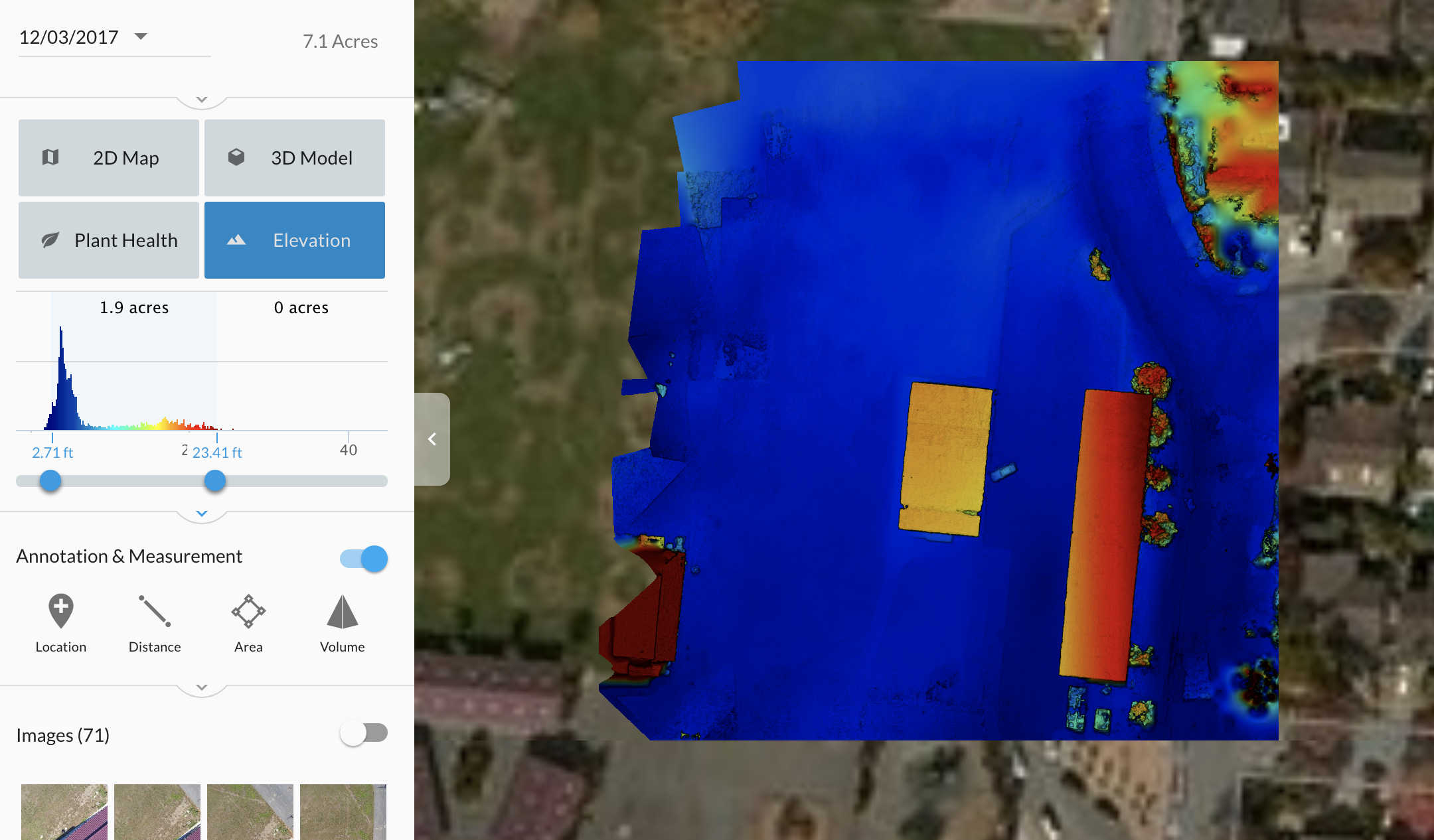
Task: Expand the chevron below the date section
Action: click(x=202, y=100)
